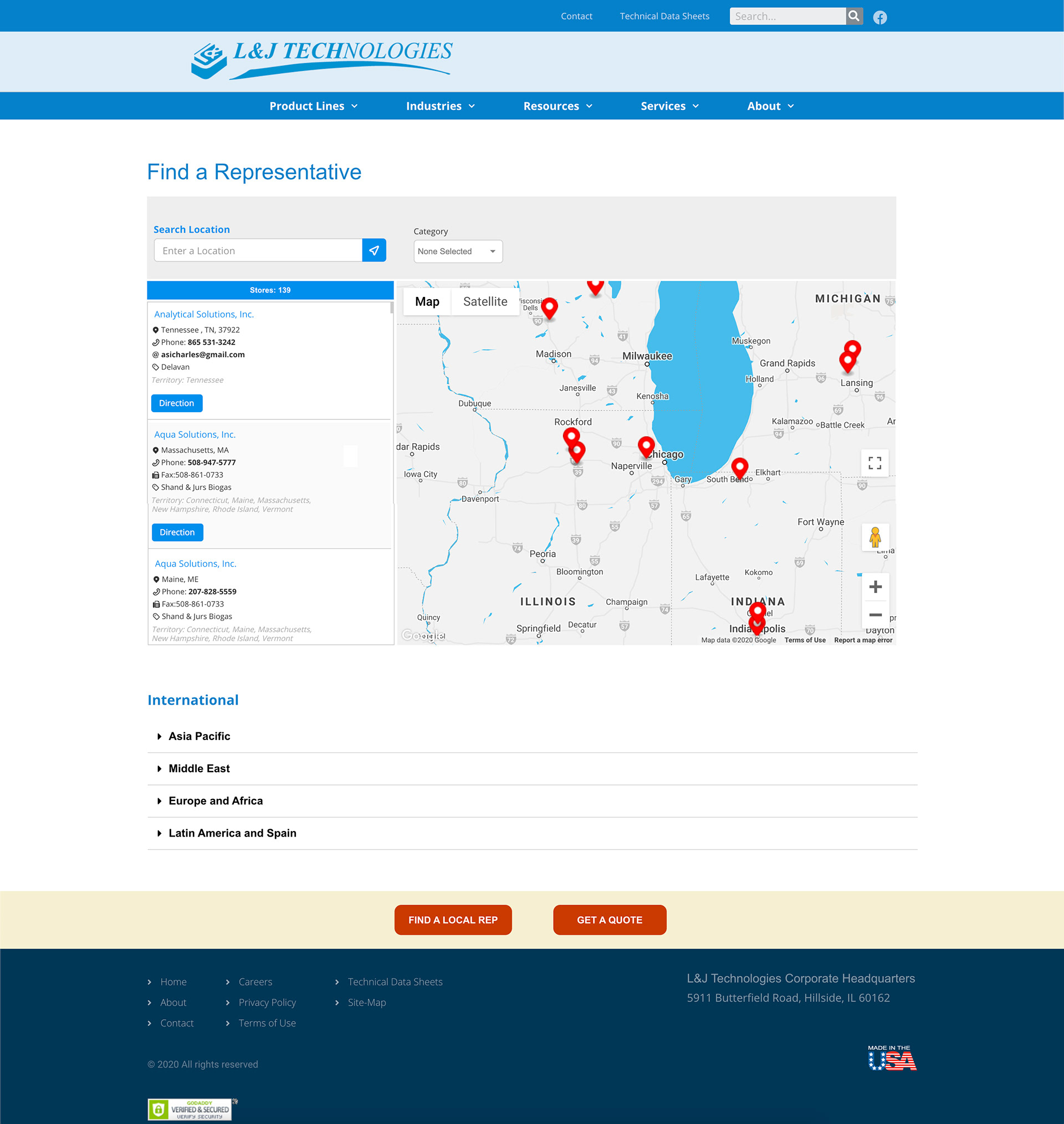This screenshot has height=1124, width=1064.
Task: Click the store list scrollbar
Action: coord(391,308)
